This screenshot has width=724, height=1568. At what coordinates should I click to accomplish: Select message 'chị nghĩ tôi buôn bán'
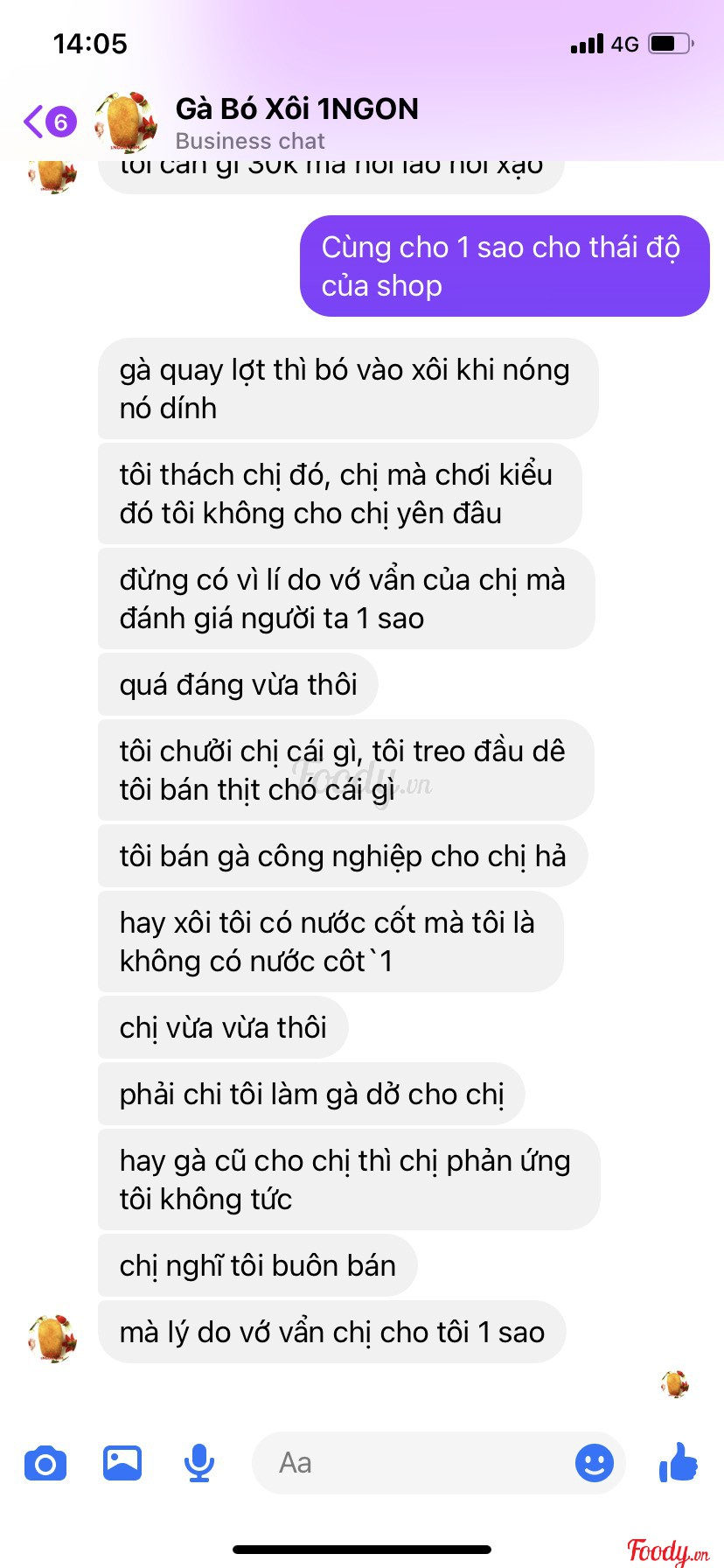point(257,1265)
